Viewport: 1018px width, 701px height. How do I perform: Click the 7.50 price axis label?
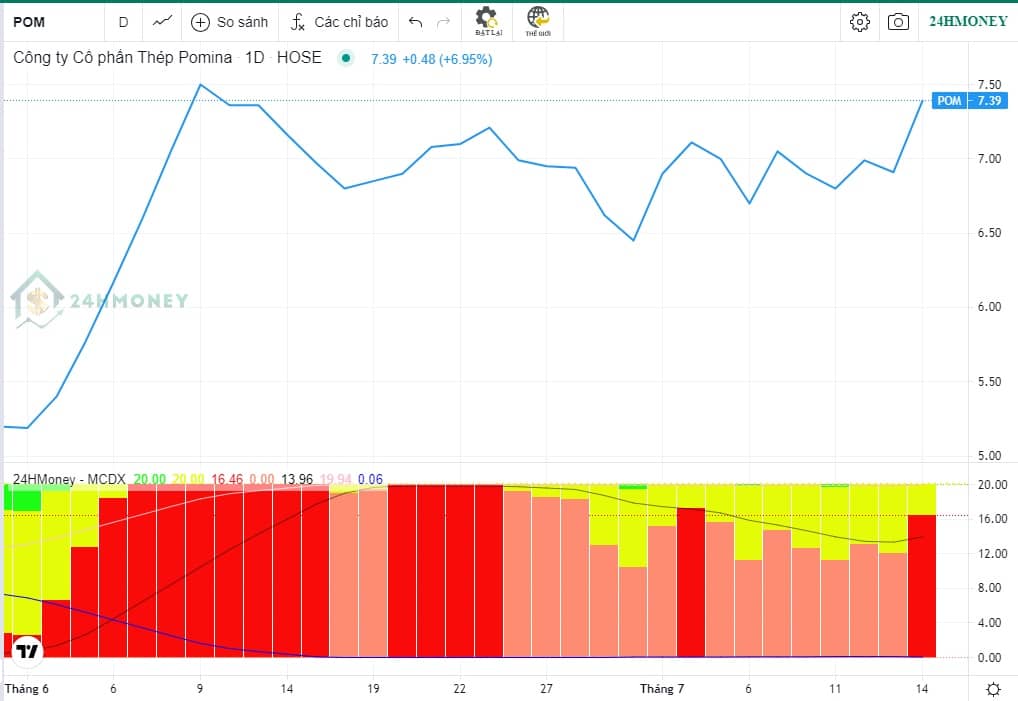tap(989, 84)
